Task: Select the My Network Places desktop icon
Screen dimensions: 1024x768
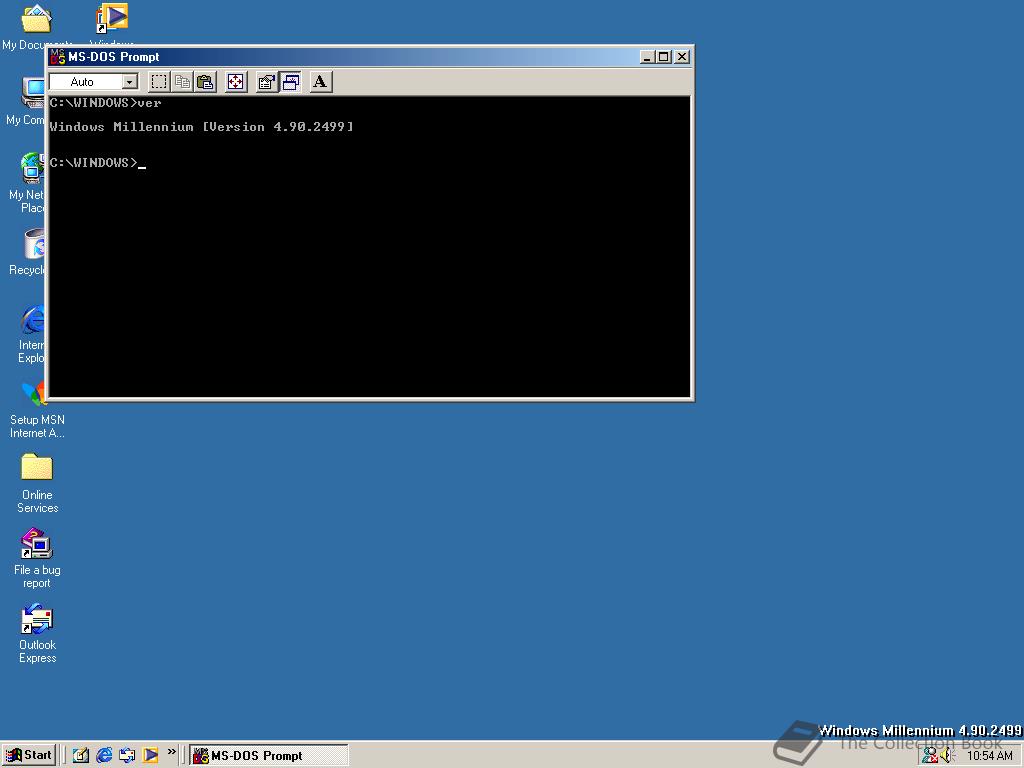Action: click(33, 168)
